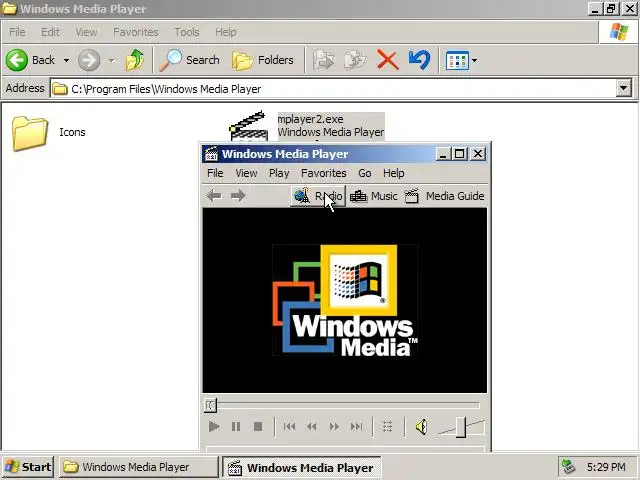The width and height of the screenshot is (640, 480).
Task: Open the Media Guide toolbar button
Action: click(x=444, y=196)
